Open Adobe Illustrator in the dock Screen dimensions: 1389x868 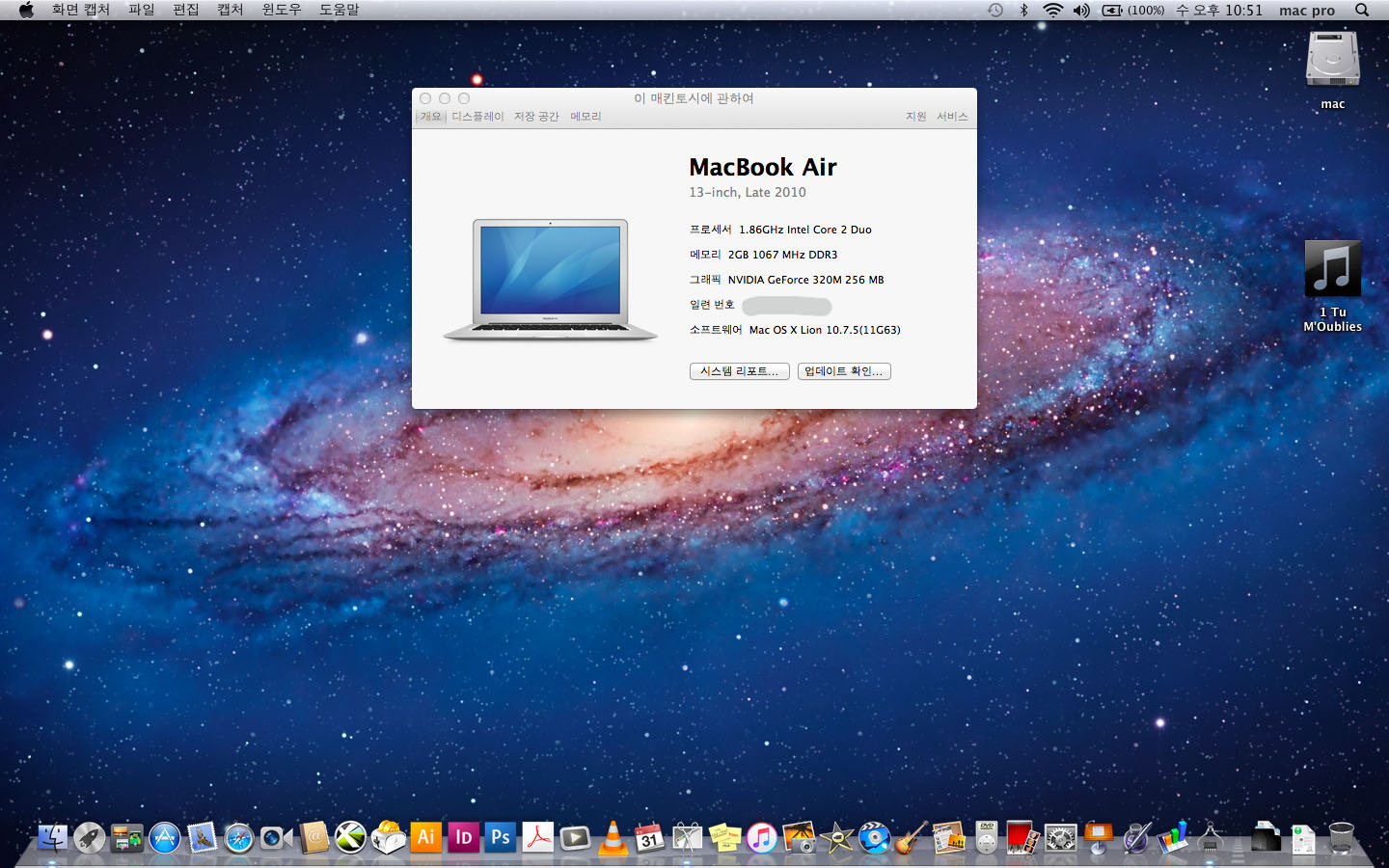coord(425,837)
